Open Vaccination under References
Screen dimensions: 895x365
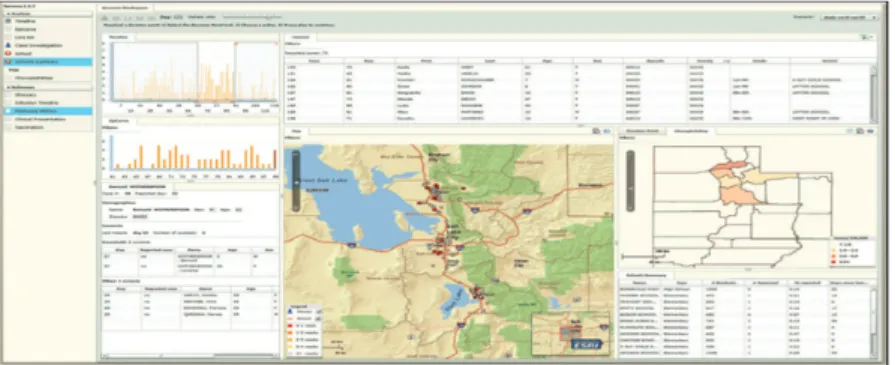click(29, 127)
